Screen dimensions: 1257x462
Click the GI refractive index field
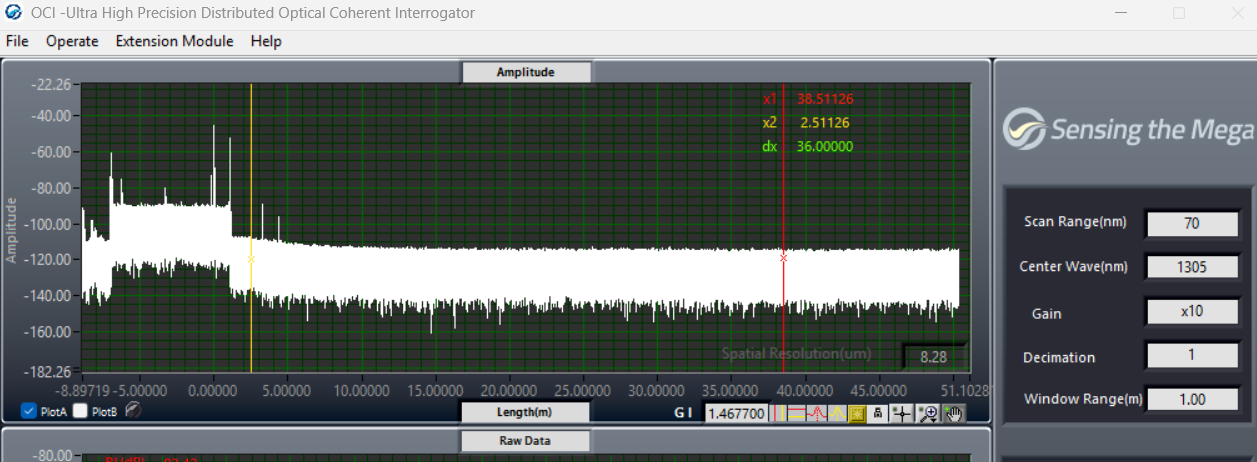738,413
